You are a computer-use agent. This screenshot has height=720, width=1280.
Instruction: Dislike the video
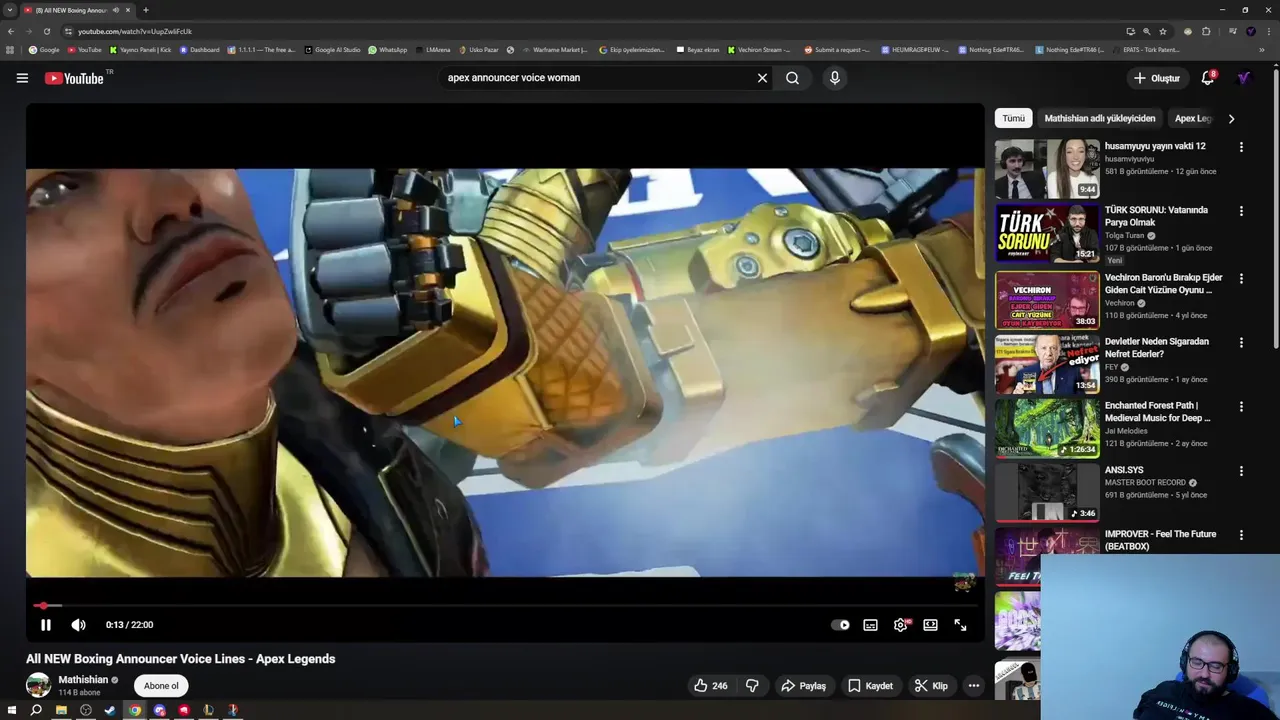(x=752, y=686)
